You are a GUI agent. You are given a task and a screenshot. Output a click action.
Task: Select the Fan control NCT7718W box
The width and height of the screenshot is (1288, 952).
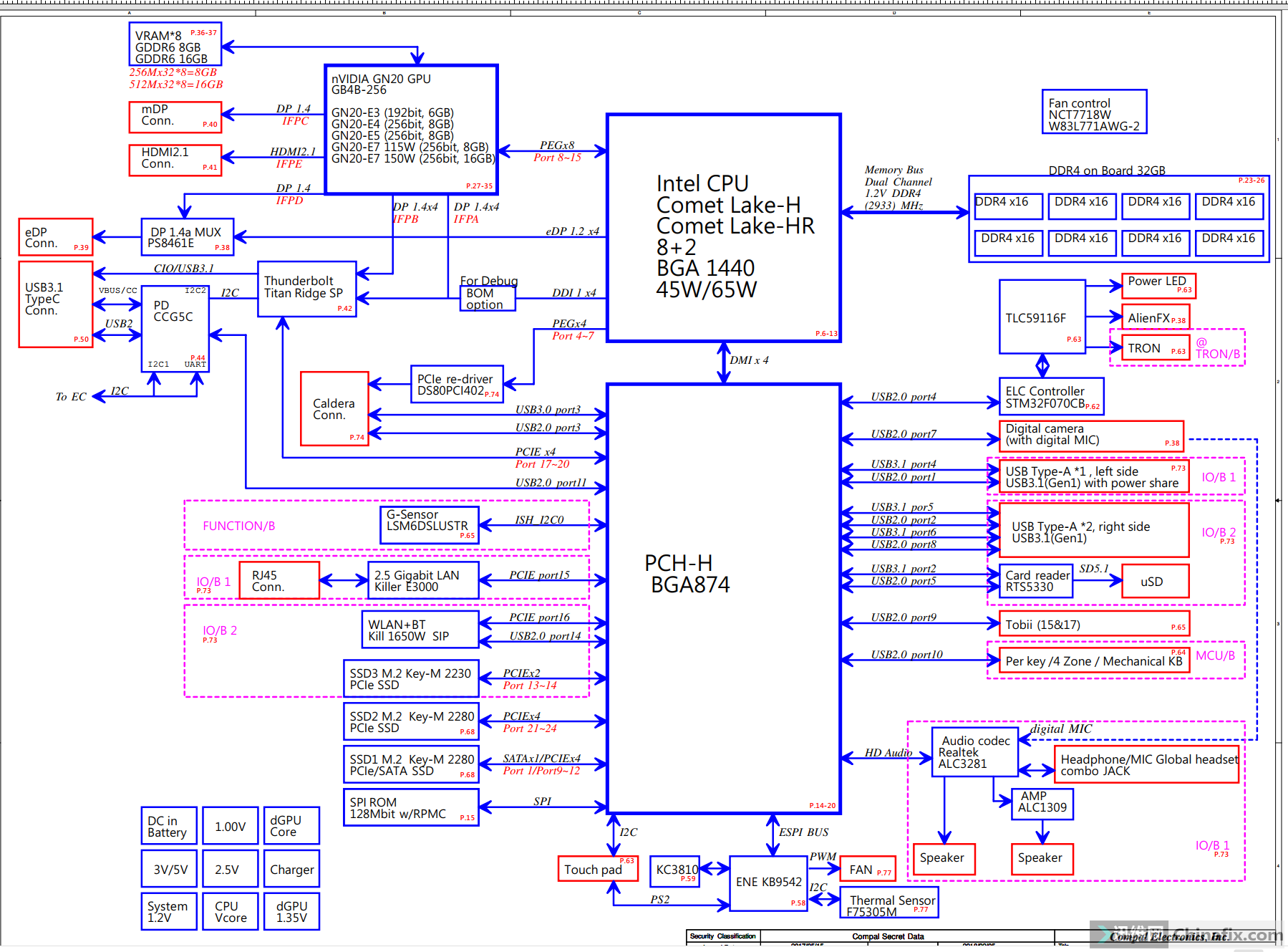click(x=1094, y=112)
